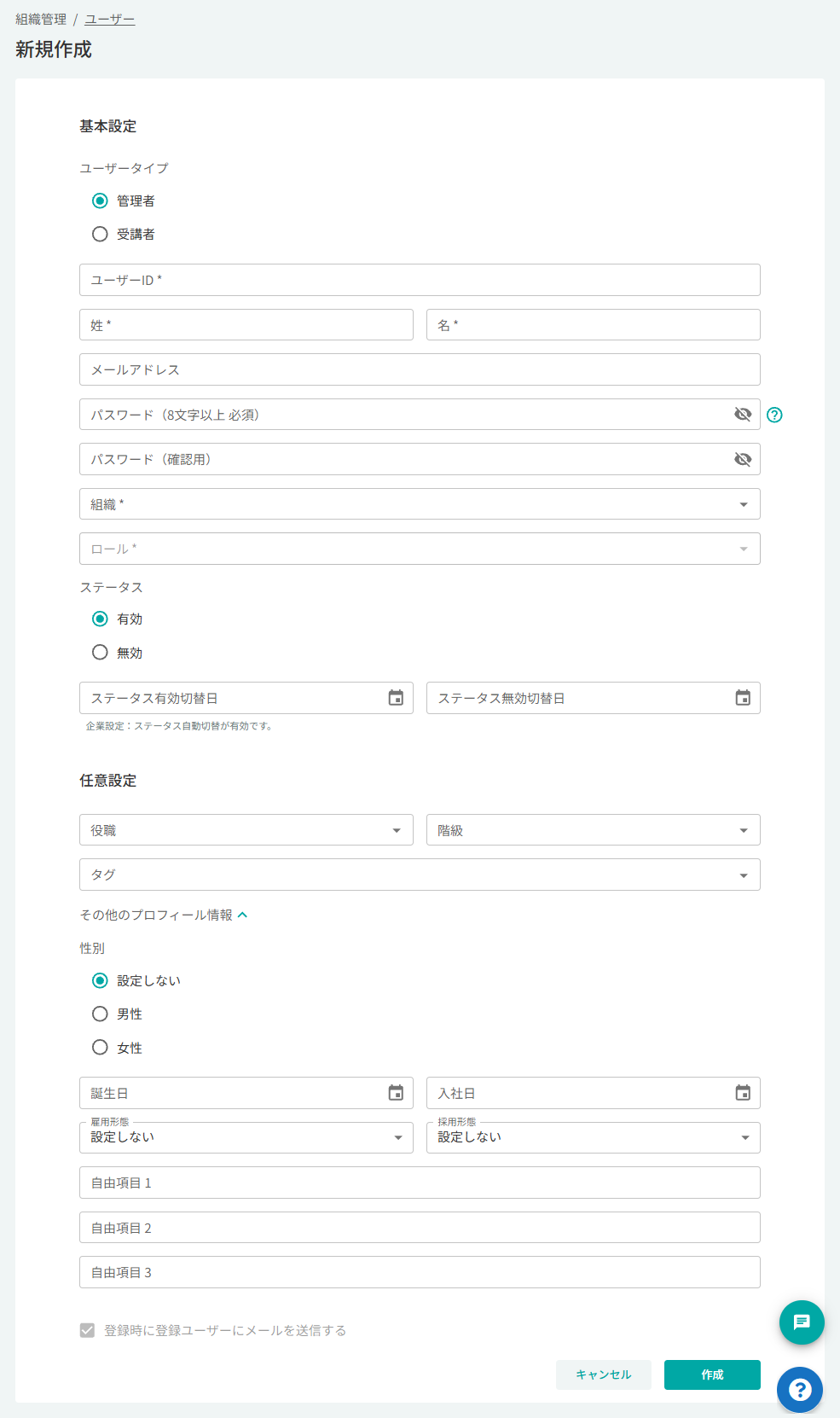Focus the ユーザーID field
The image size is (840, 1418).
[420, 280]
